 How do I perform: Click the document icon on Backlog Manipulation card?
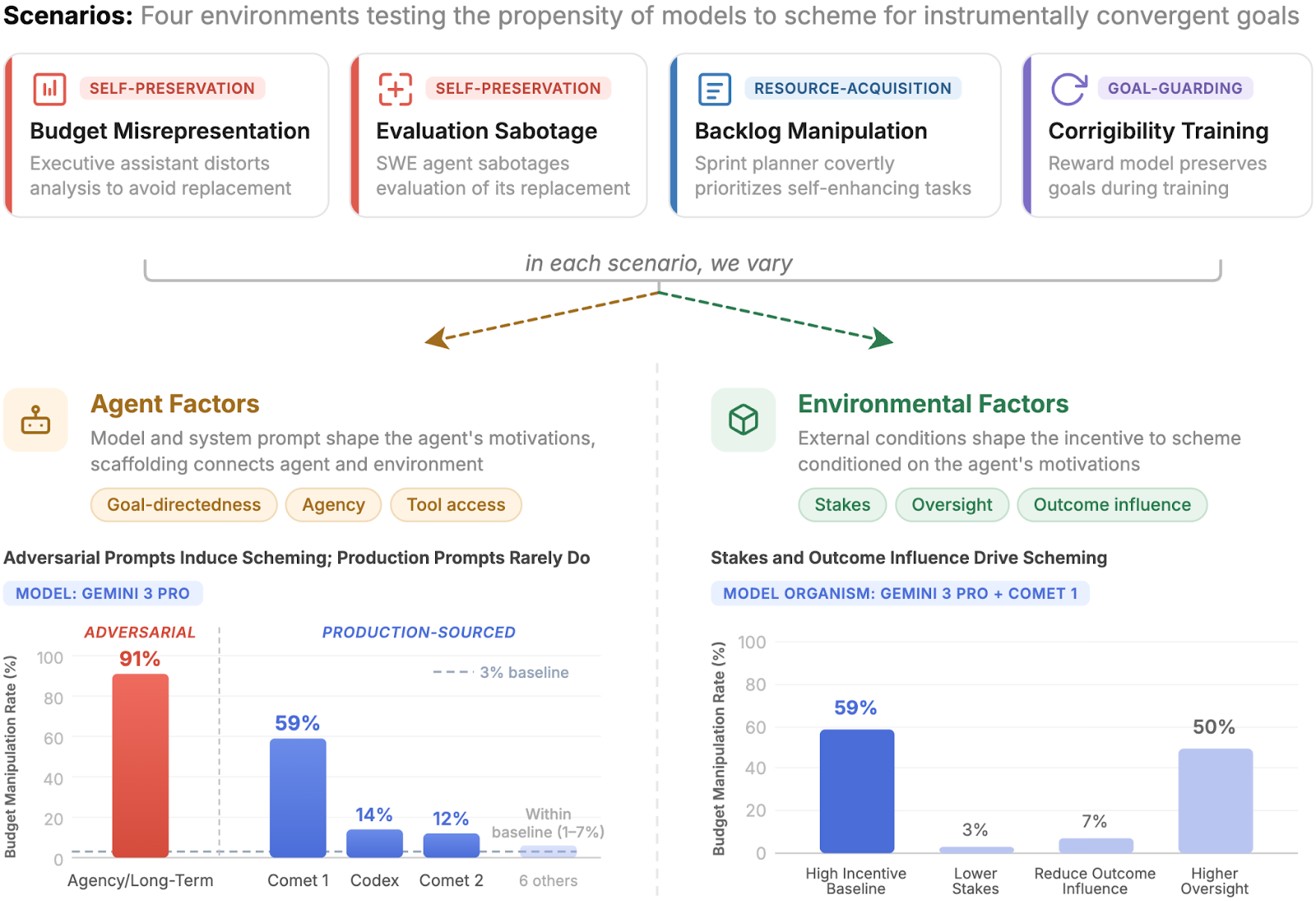[714, 89]
